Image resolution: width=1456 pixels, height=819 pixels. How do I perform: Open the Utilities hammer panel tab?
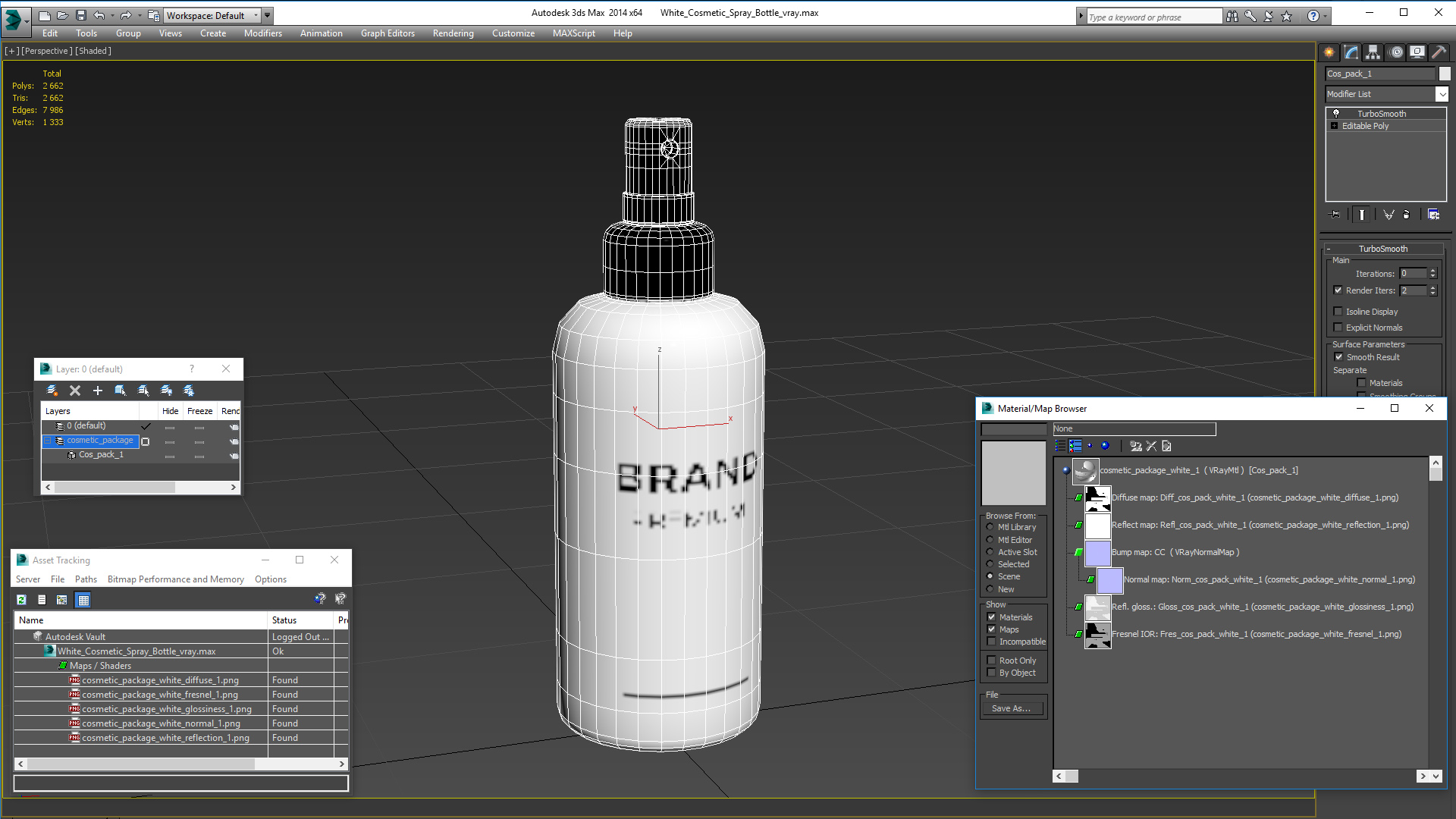click(x=1439, y=52)
